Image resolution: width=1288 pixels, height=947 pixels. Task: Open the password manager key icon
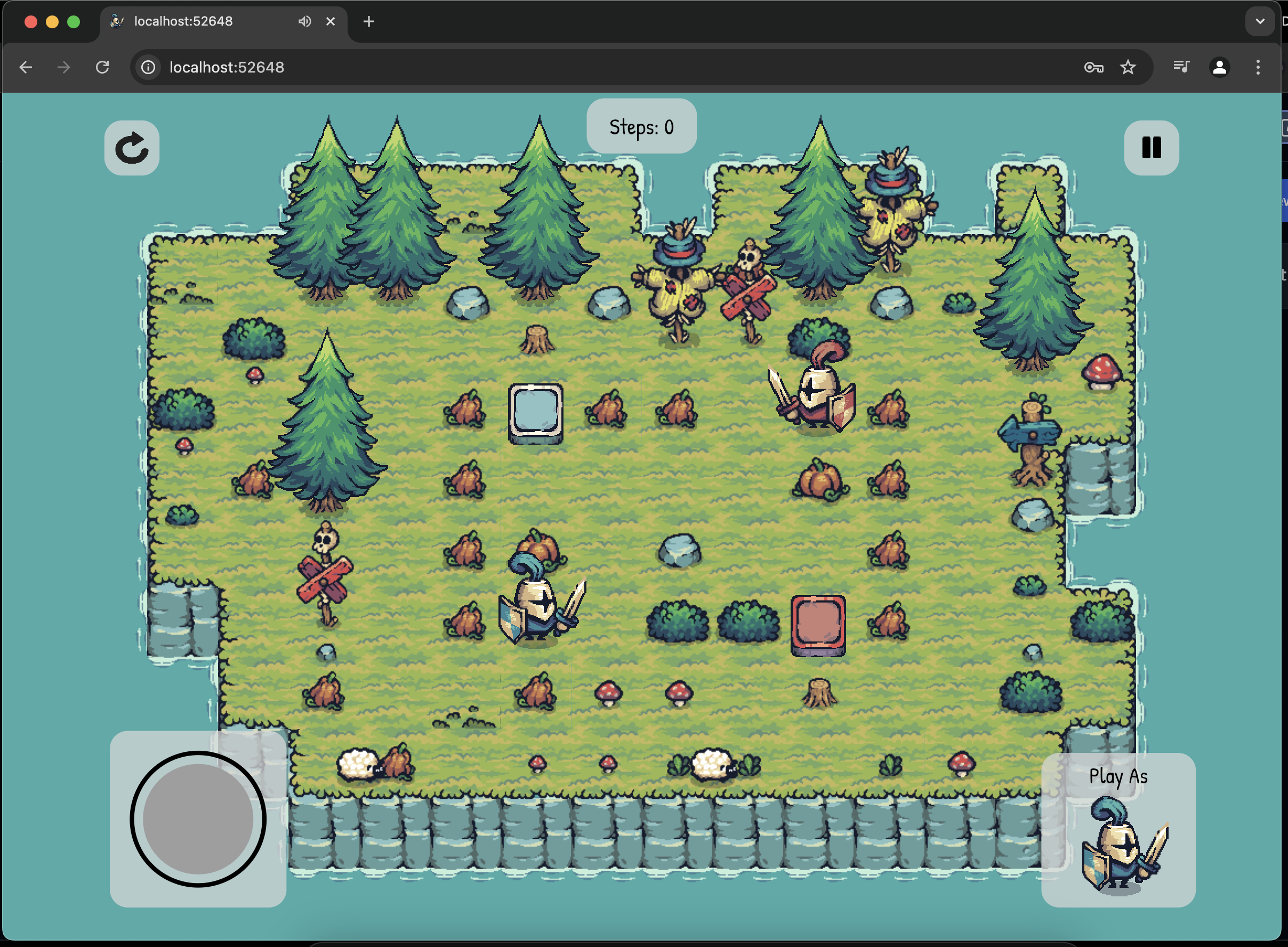1093,67
